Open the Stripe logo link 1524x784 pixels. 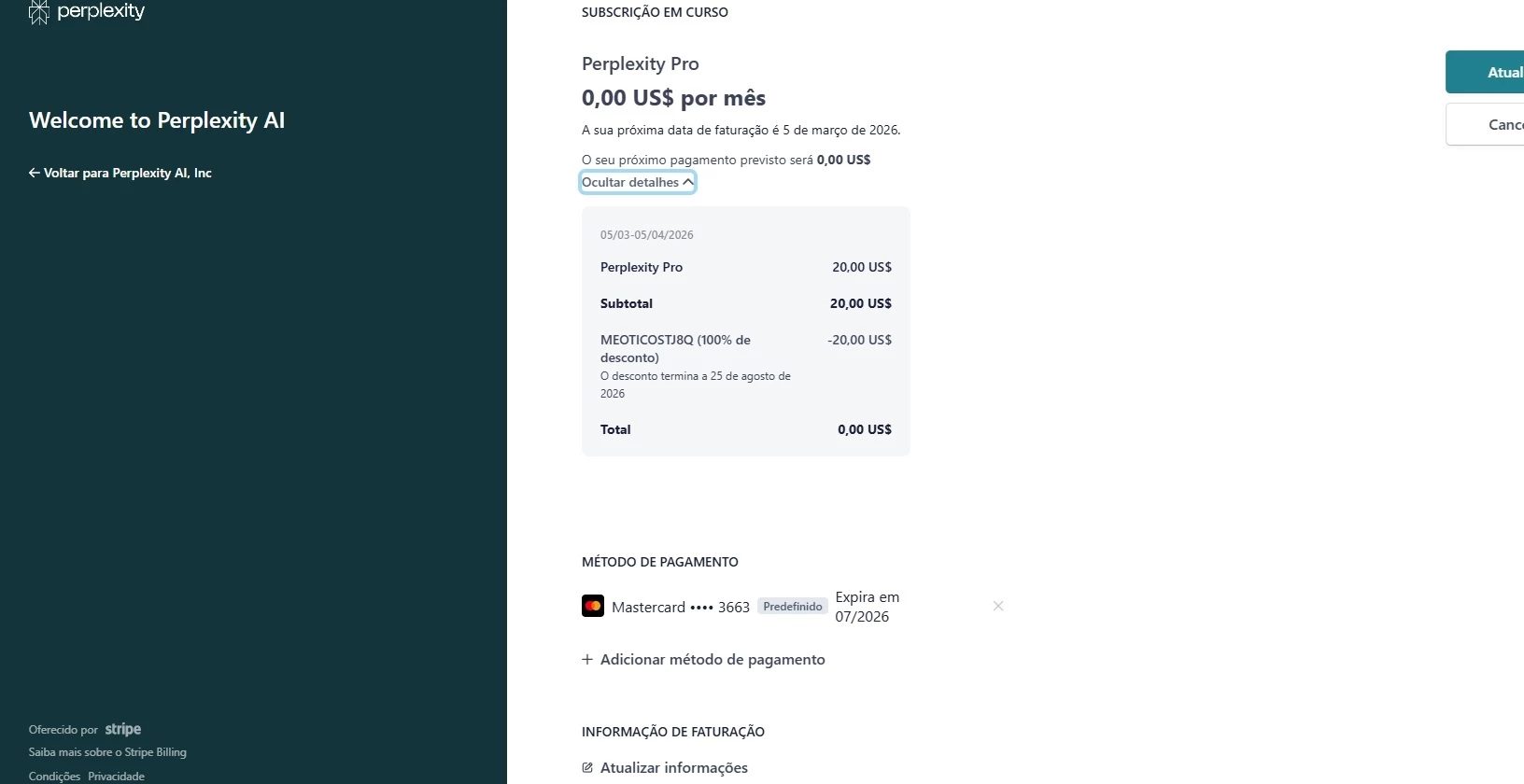tap(122, 729)
